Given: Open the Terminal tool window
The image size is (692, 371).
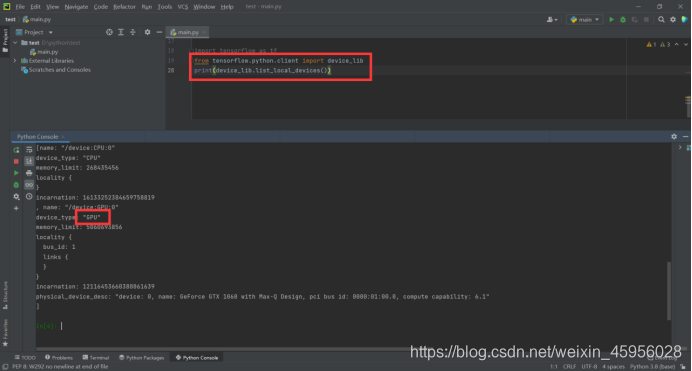Looking at the screenshot, I should [x=96, y=357].
